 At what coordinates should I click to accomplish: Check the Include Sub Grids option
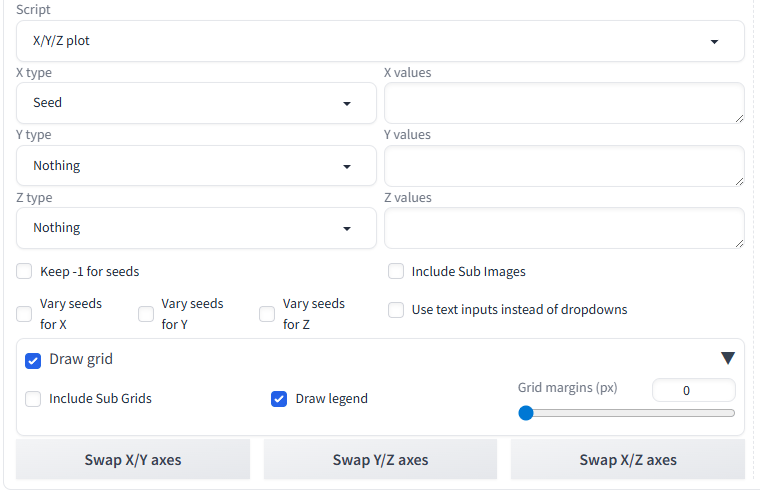pos(33,399)
